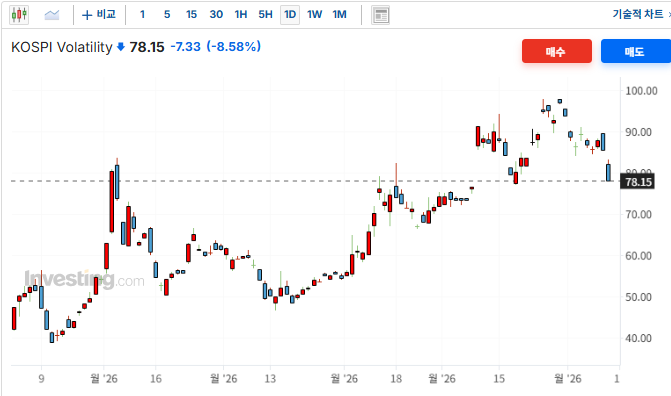This screenshot has height=396, width=671.
Task: Click the blue down arrow next to price
Action: tap(121, 47)
